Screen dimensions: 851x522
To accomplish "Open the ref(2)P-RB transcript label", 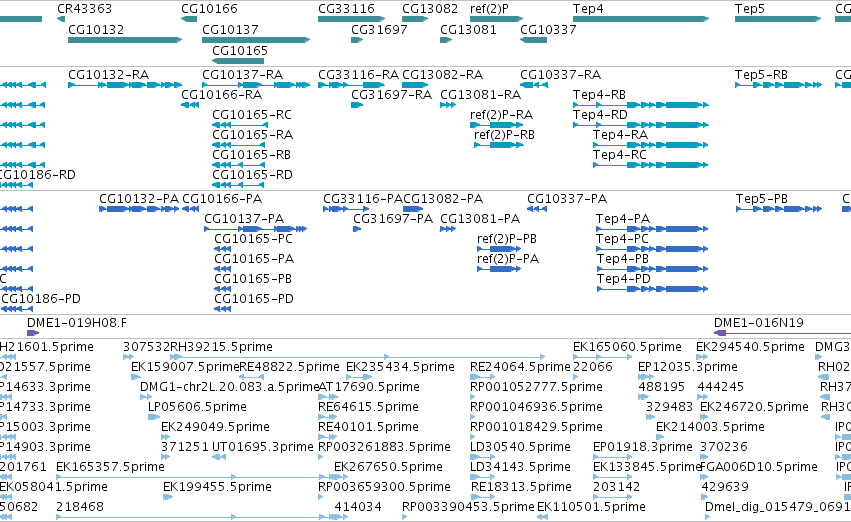I will [504, 135].
